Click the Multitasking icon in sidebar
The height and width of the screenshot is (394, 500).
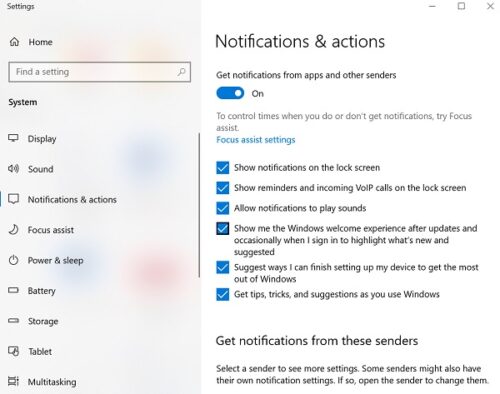(x=13, y=381)
